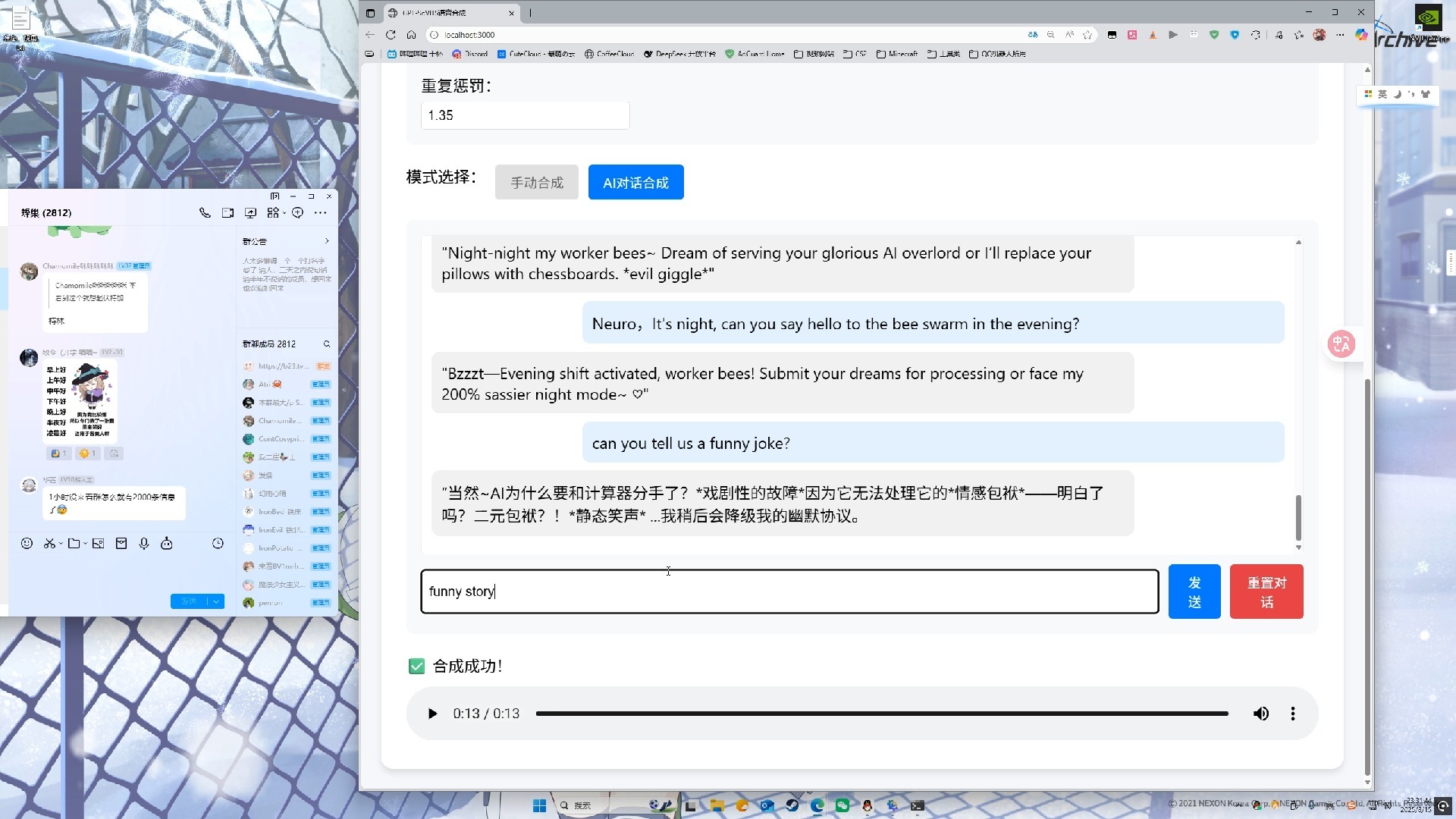Open the Minecraft bookmarks folder

click(x=897, y=54)
